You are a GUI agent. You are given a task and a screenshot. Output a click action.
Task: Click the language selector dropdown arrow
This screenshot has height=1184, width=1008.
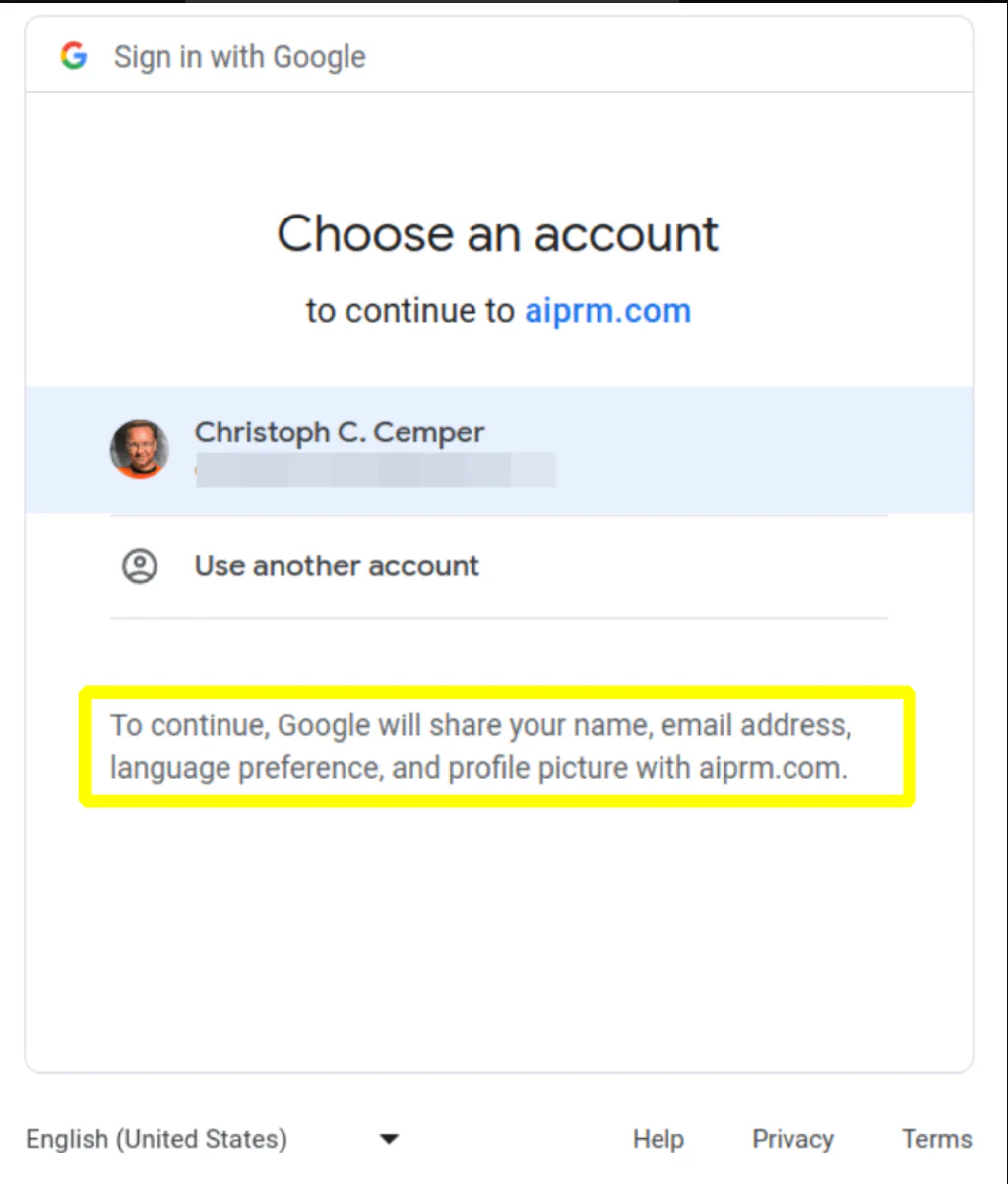[x=389, y=1140]
